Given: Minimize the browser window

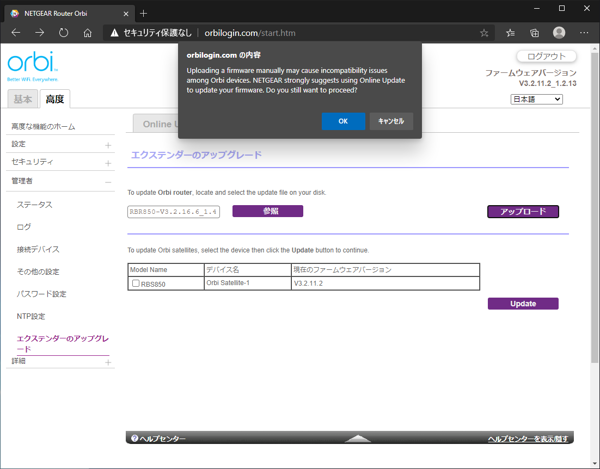Looking at the screenshot, I should coord(537,8).
